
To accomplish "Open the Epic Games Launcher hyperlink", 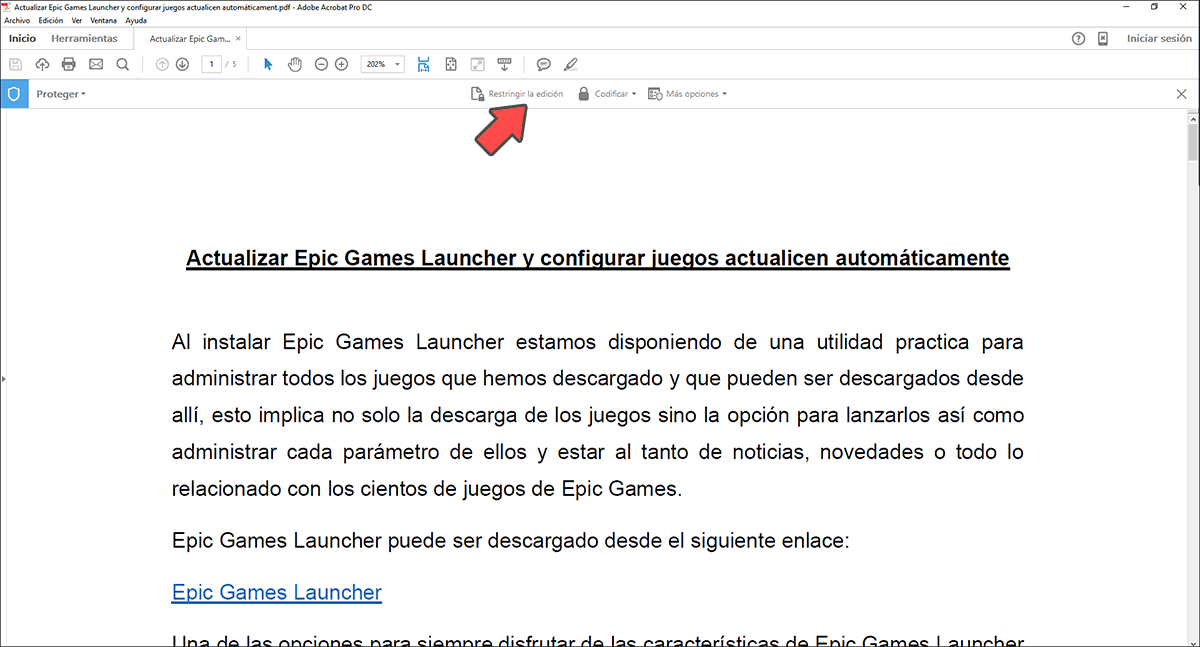I will 276,592.
